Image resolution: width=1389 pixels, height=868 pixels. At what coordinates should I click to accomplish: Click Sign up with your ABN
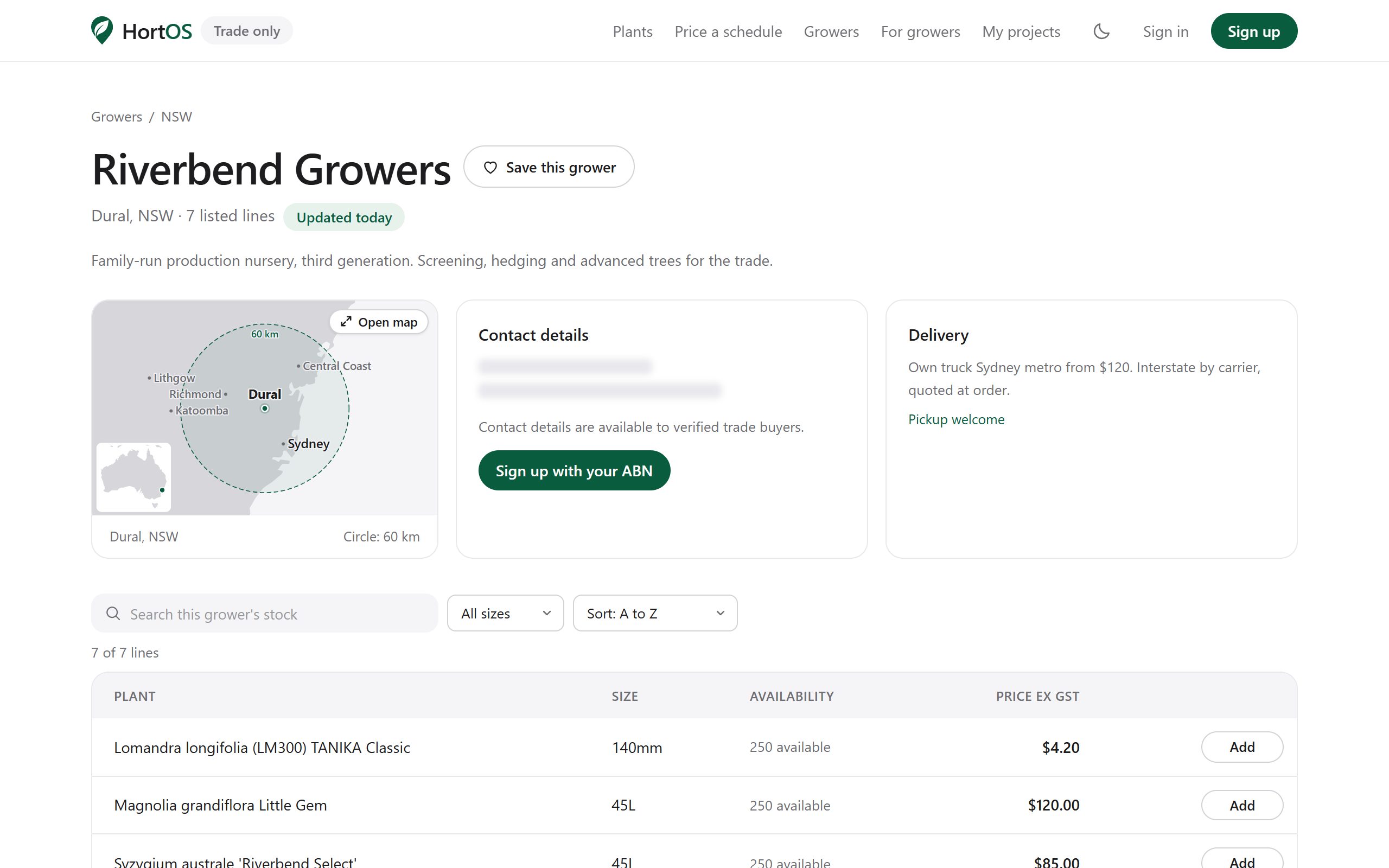pyautogui.click(x=574, y=470)
